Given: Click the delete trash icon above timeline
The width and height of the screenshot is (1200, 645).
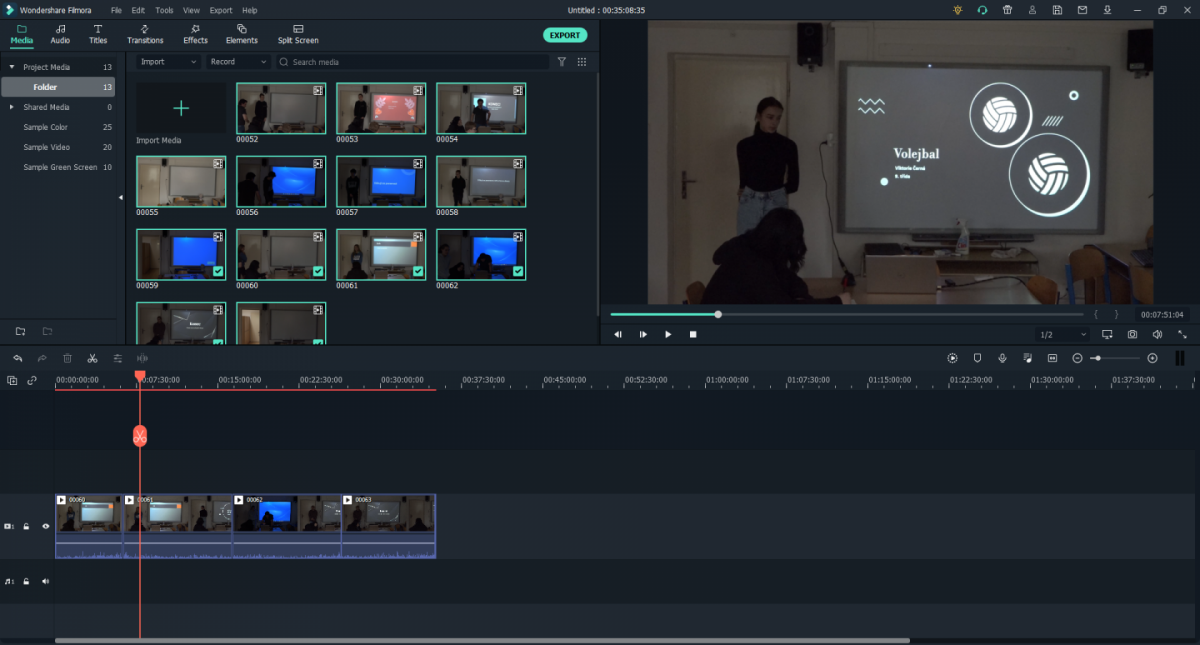Looking at the screenshot, I should [67, 358].
